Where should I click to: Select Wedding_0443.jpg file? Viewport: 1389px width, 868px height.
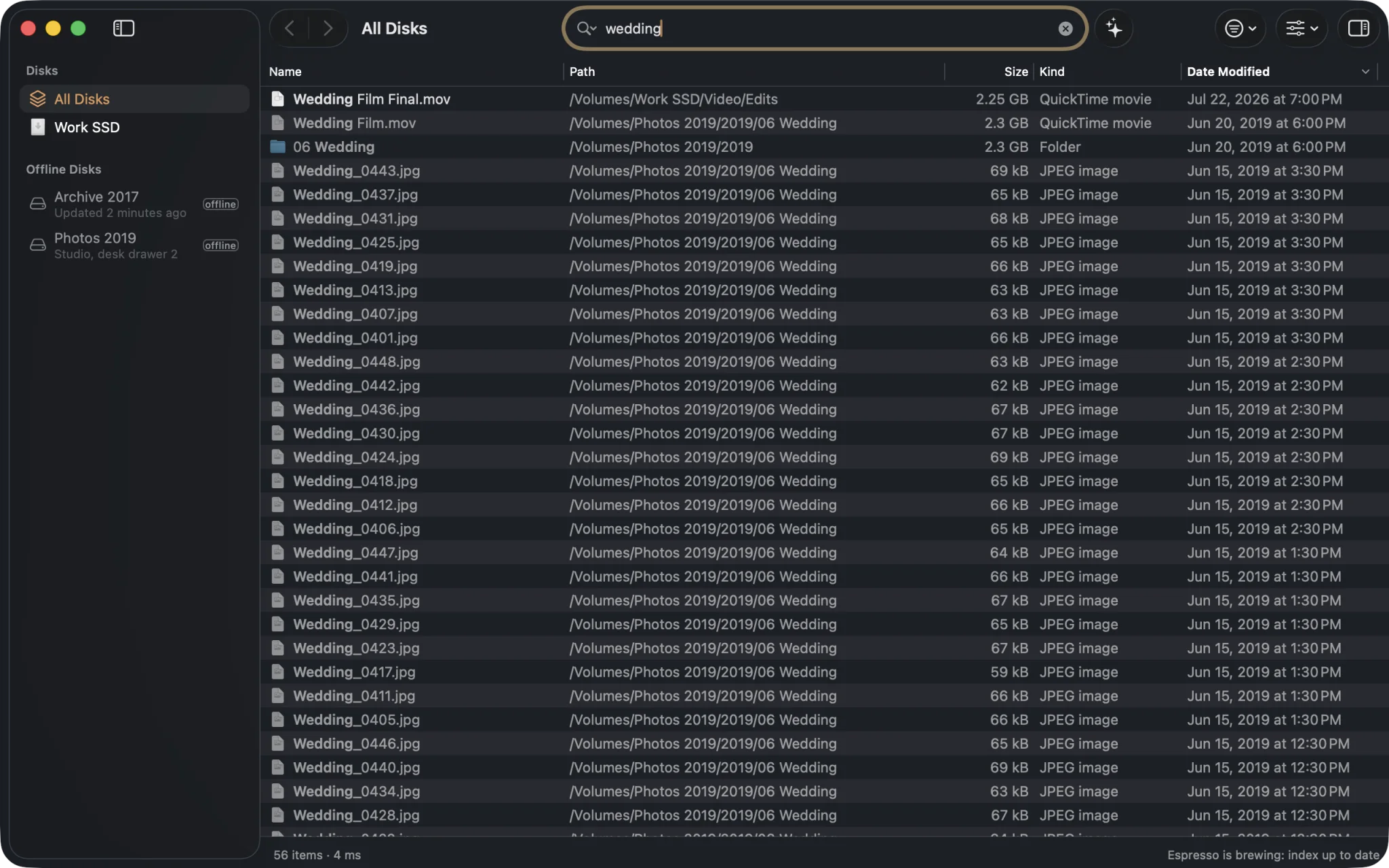823,171
